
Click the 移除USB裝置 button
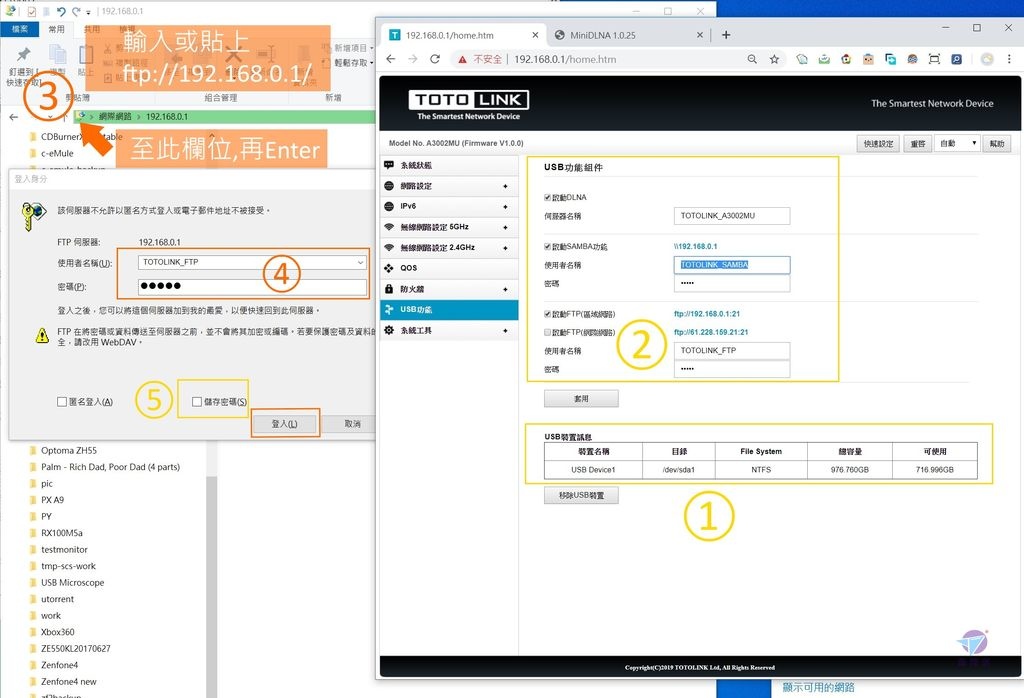[x=581, y=495]
